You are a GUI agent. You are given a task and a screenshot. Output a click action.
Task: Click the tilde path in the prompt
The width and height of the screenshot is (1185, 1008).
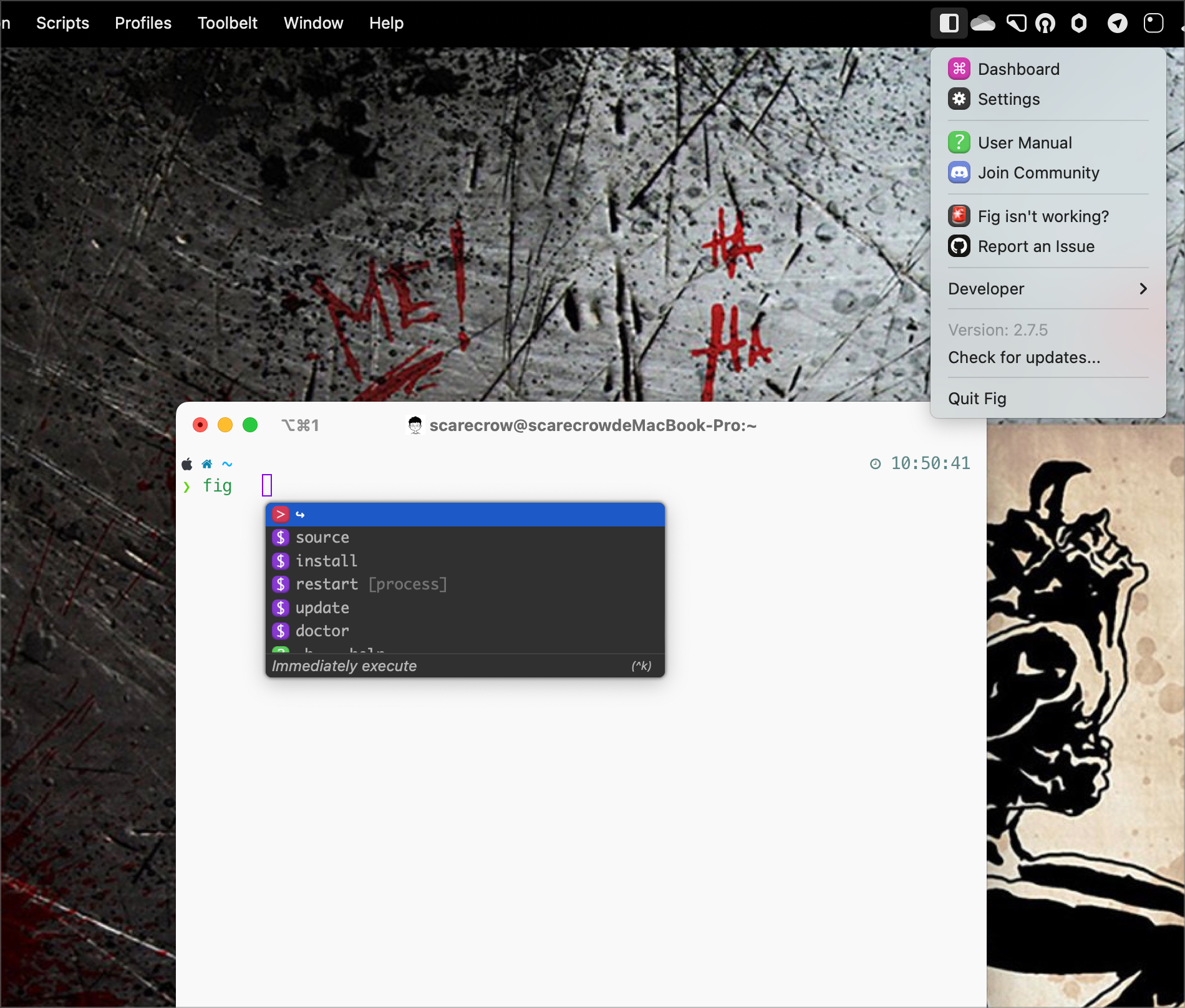pos(227,463)
